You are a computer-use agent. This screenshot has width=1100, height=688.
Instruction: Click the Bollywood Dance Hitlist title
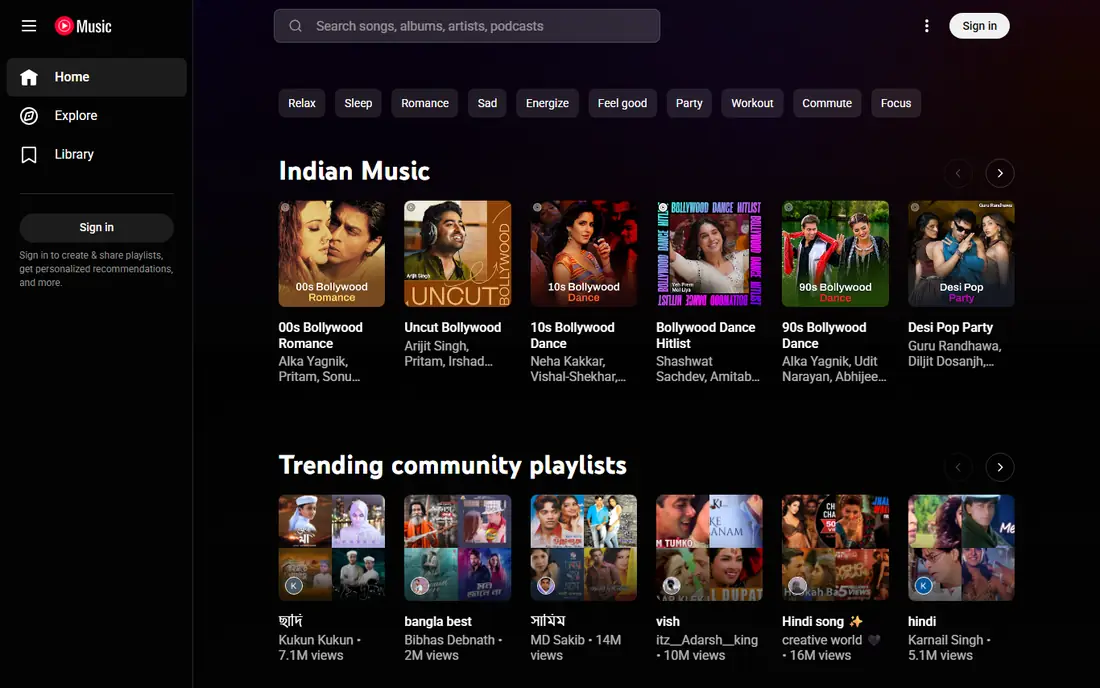pyautogui.click(x=706, y=335)
